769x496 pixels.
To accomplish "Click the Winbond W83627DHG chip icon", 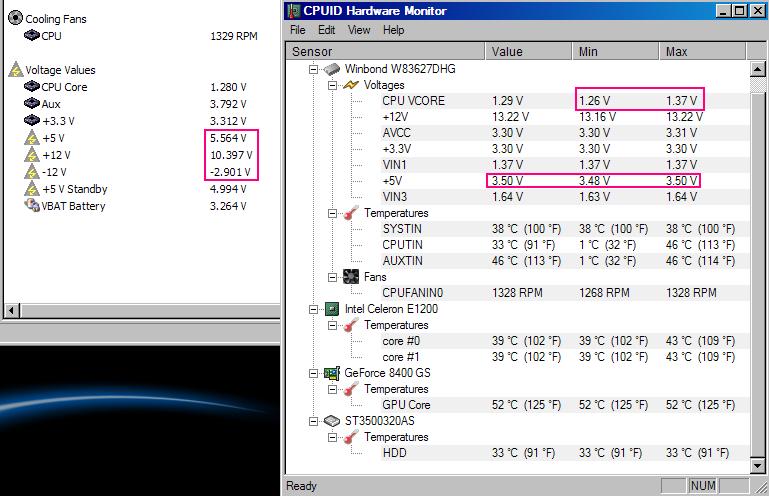I will [x=332, y=69].
